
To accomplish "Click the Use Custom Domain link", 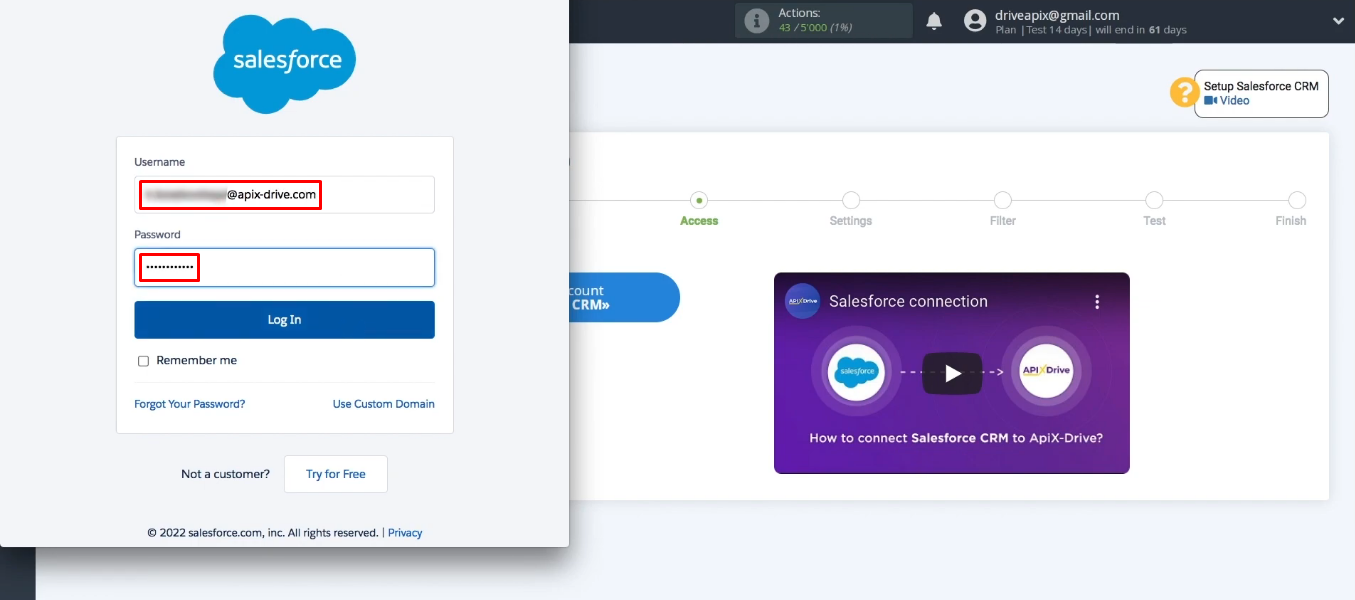I will coord(383,403).
